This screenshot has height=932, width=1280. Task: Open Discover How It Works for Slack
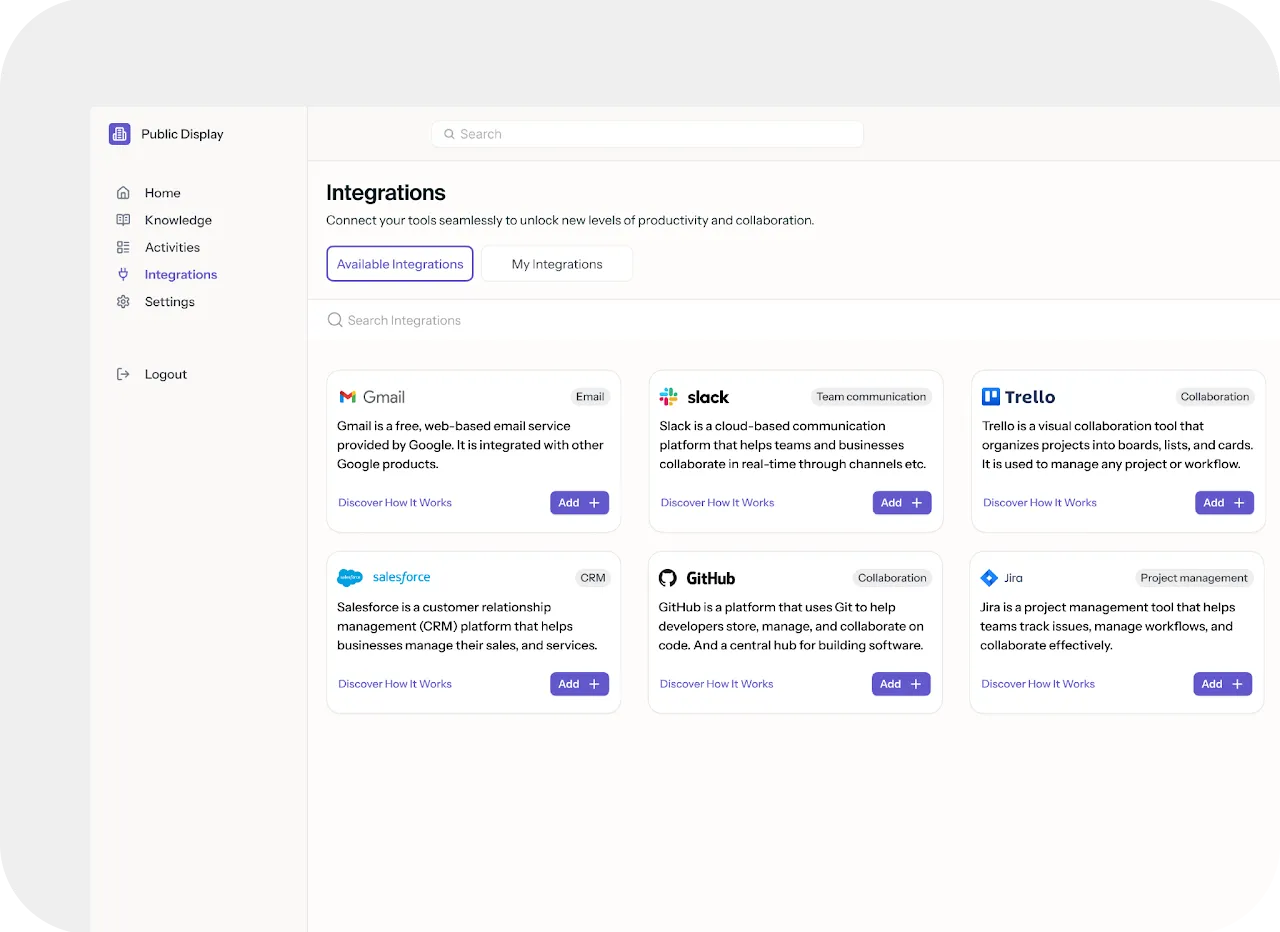coord(717,503)
